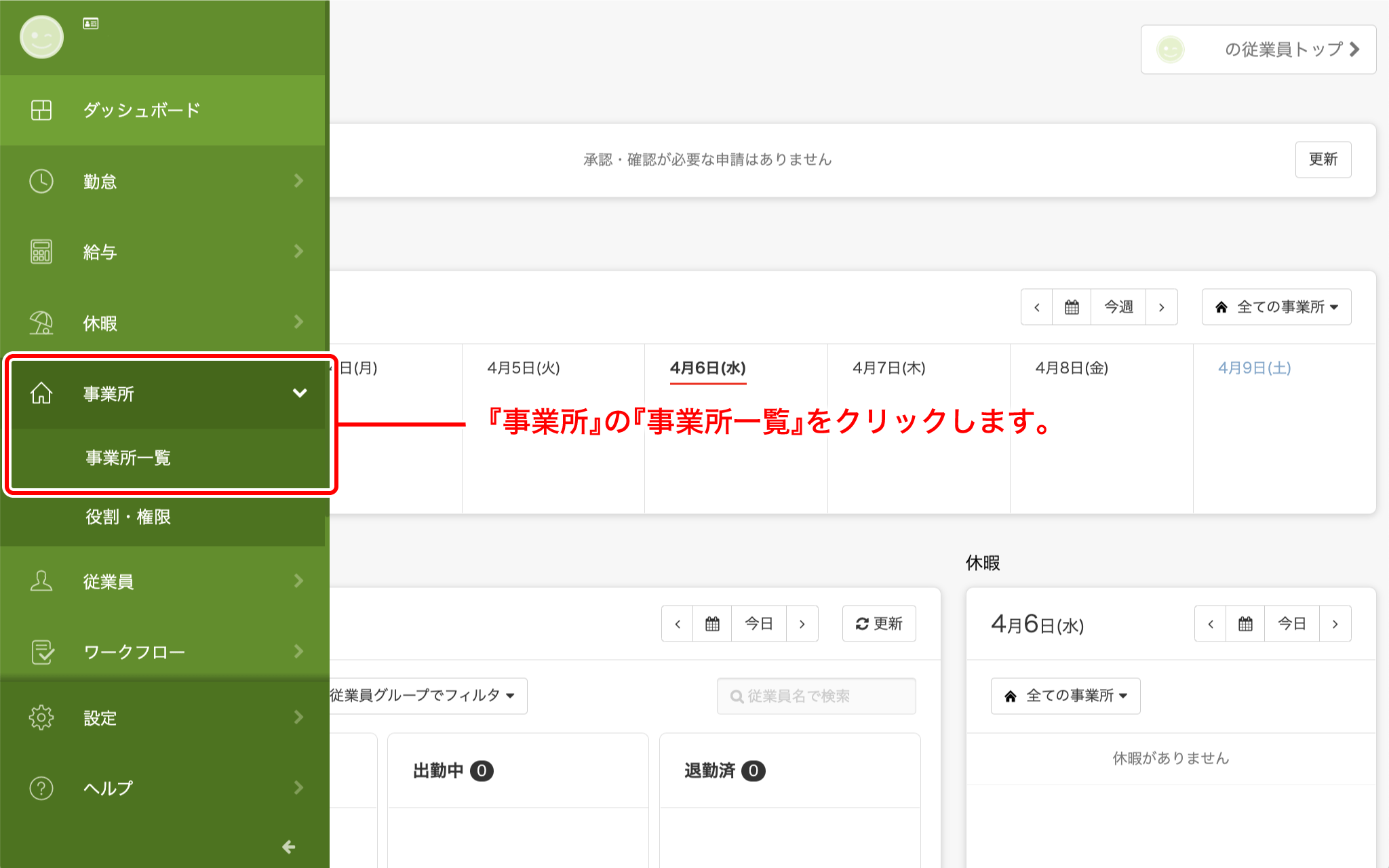Click the 給与 calculator icon
The height and width of the screenshot is (868, 1389).
[x=41, y=252]
